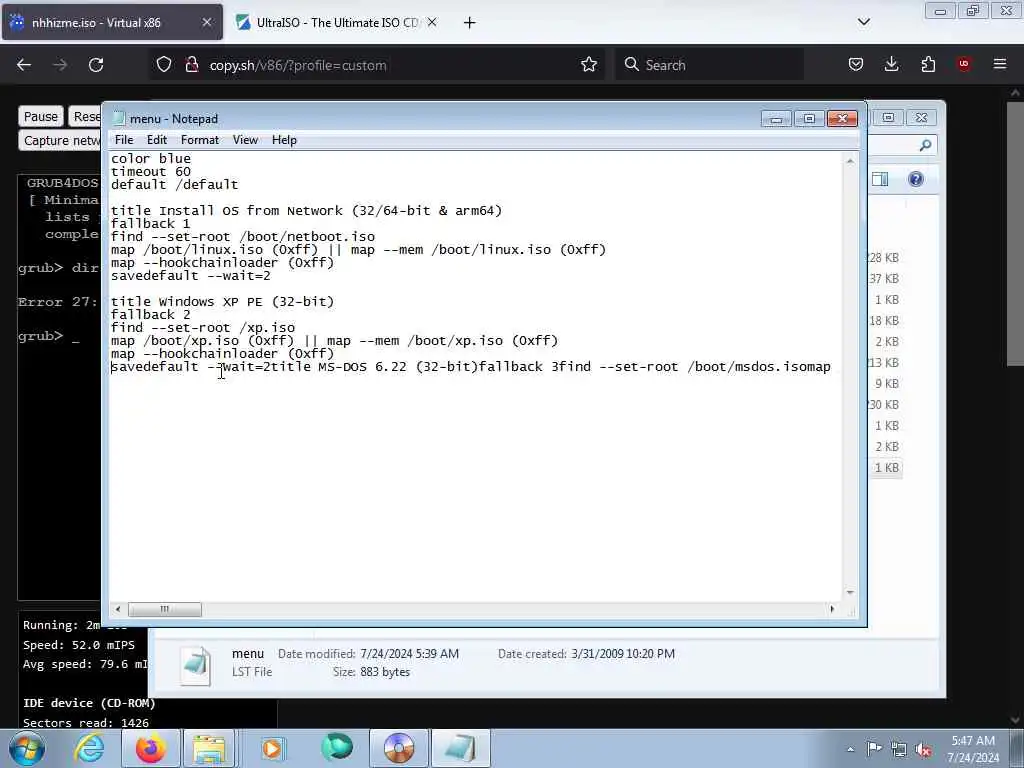Open the Firefox hamburger menu
Image resolution: width=1024 pixels, height=768 pixels.
coord(1000,64)
